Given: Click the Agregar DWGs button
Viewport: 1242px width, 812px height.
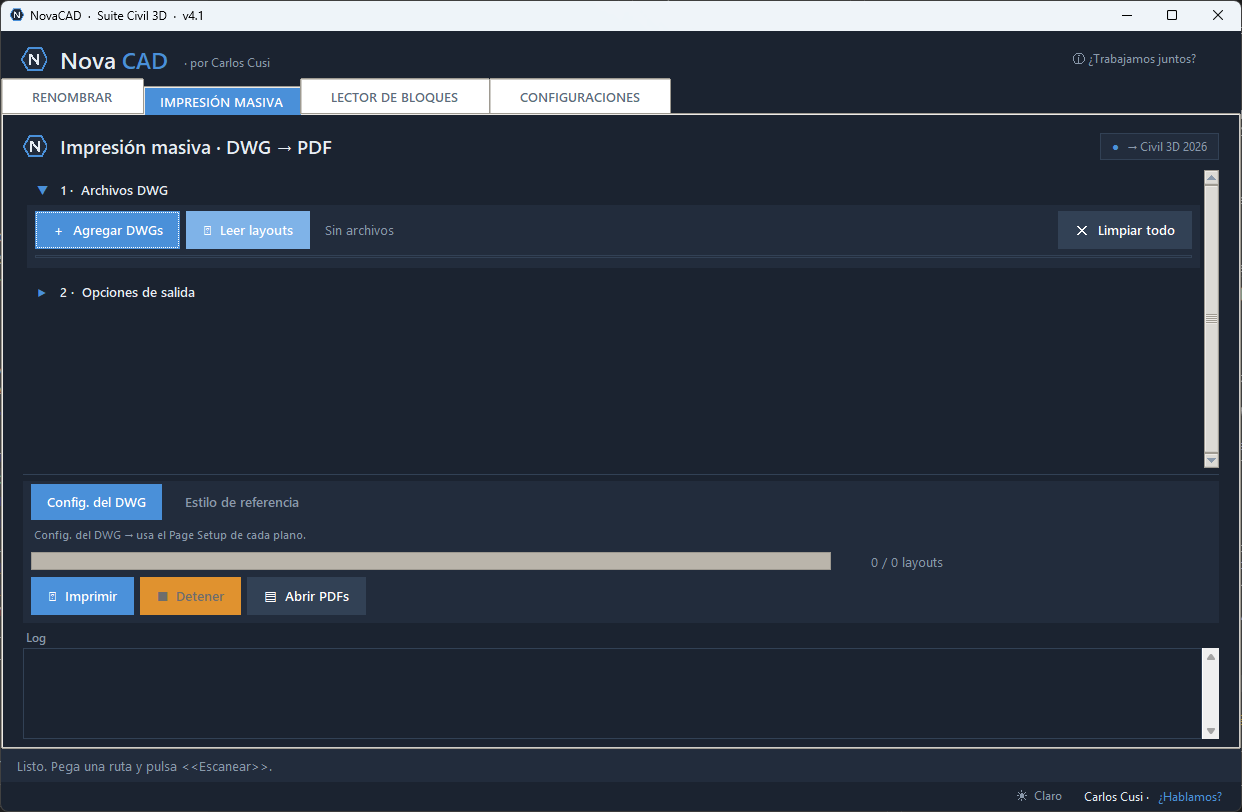Looking at the screenshot, I should [x=108, y=230].
